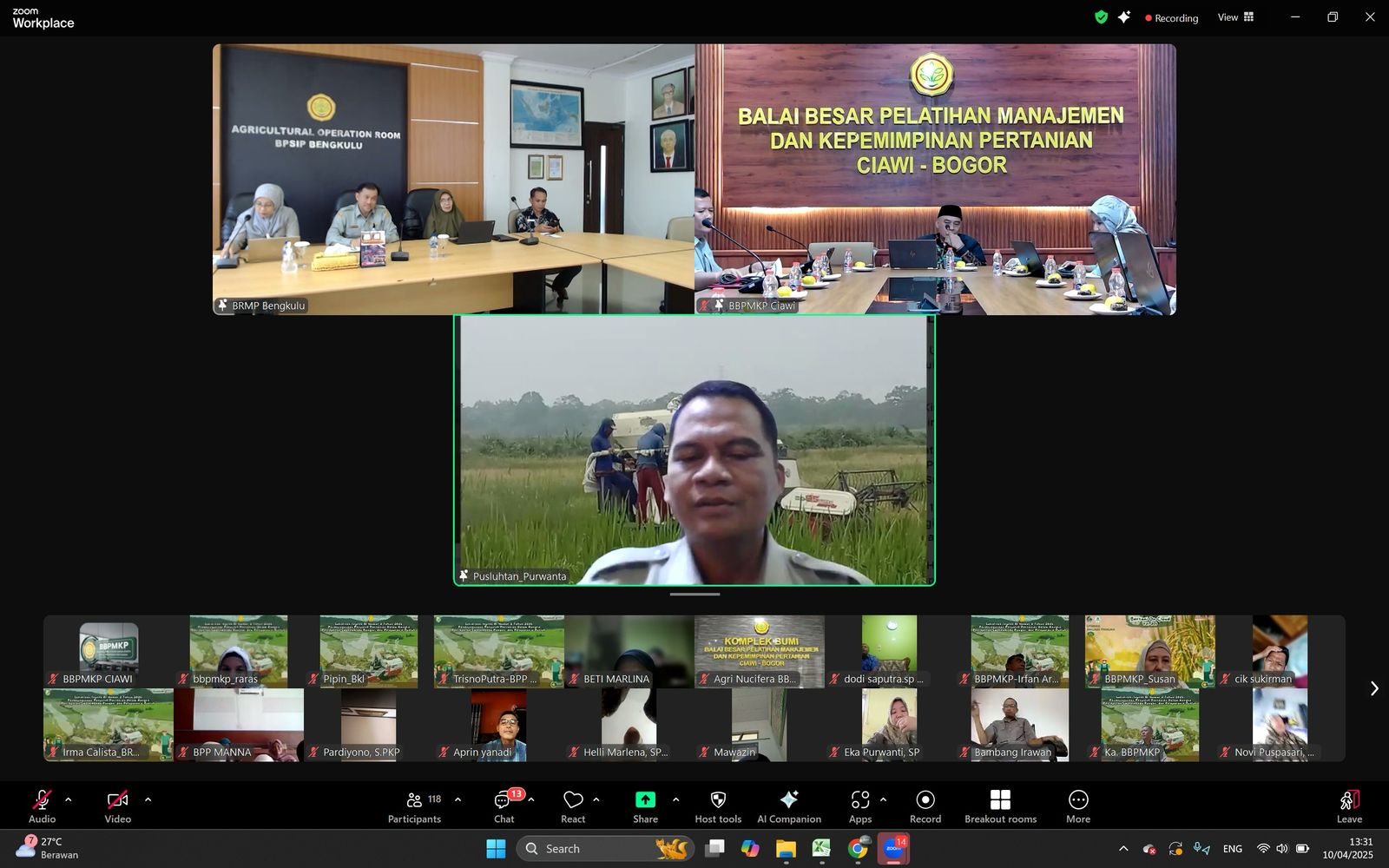Show next page of participant thumbnails

1374,688
